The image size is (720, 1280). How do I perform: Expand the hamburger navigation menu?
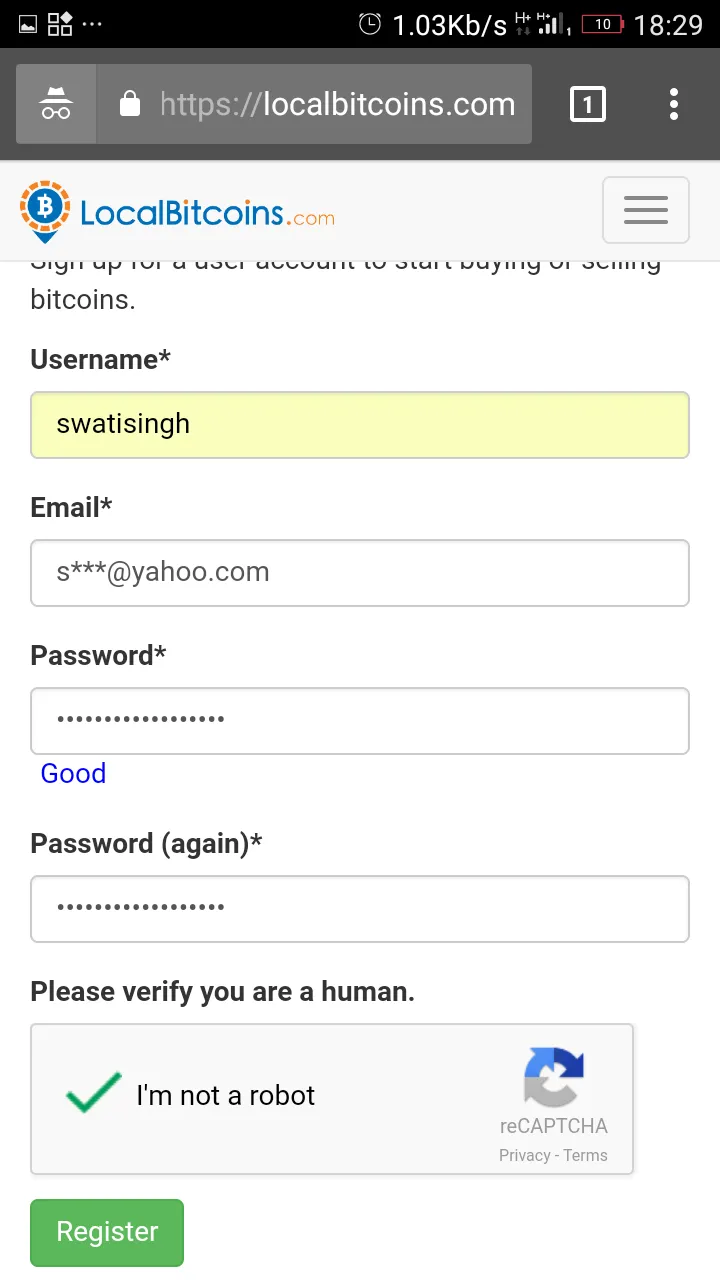click(646, 210)
